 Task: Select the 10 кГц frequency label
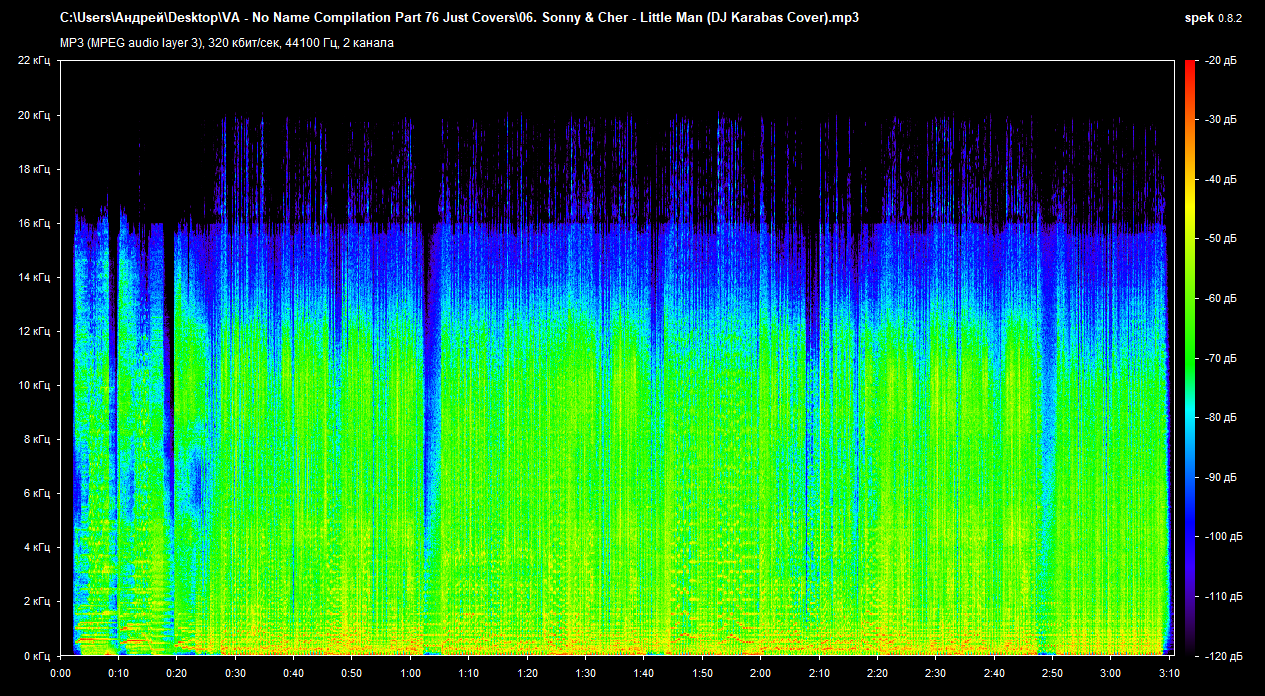click(35, 385)
